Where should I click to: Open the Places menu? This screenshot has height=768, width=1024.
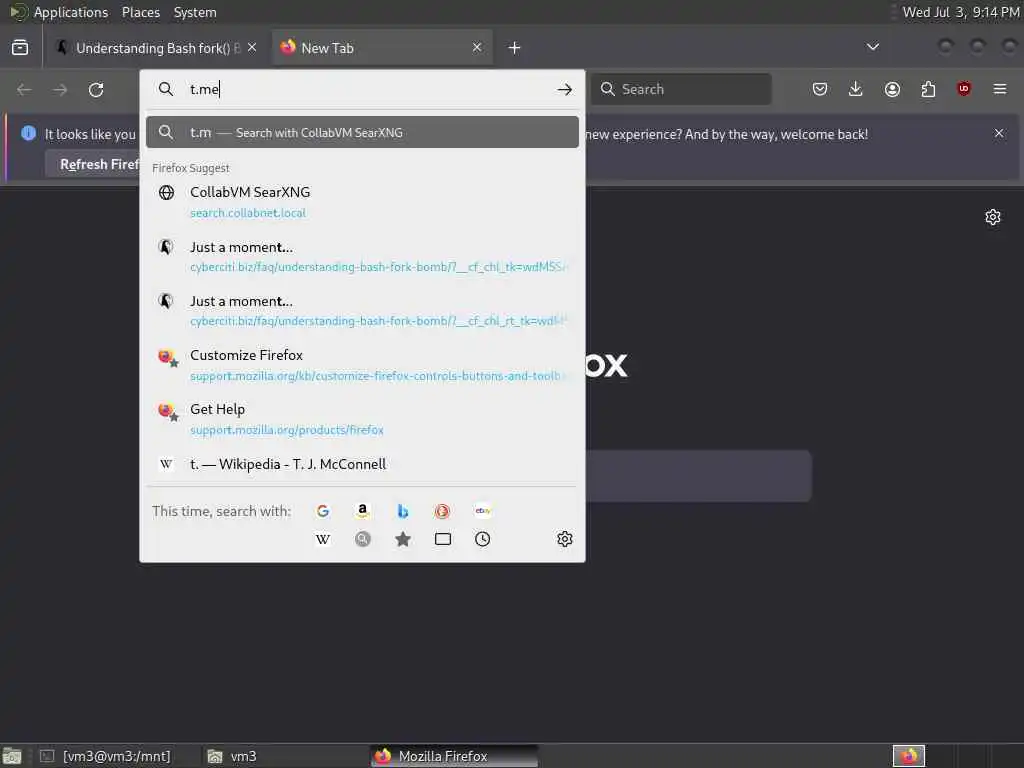pyautogui.click(x=140, y=12)
